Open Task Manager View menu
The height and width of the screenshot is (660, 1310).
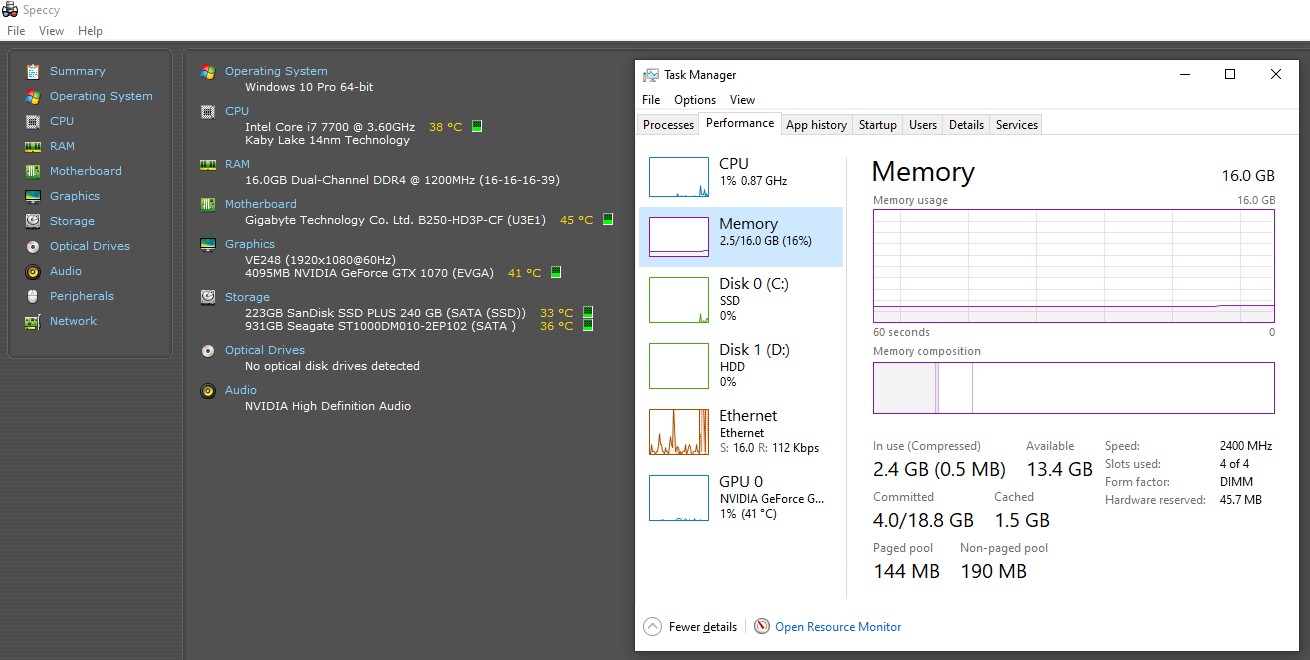point(742,100)
